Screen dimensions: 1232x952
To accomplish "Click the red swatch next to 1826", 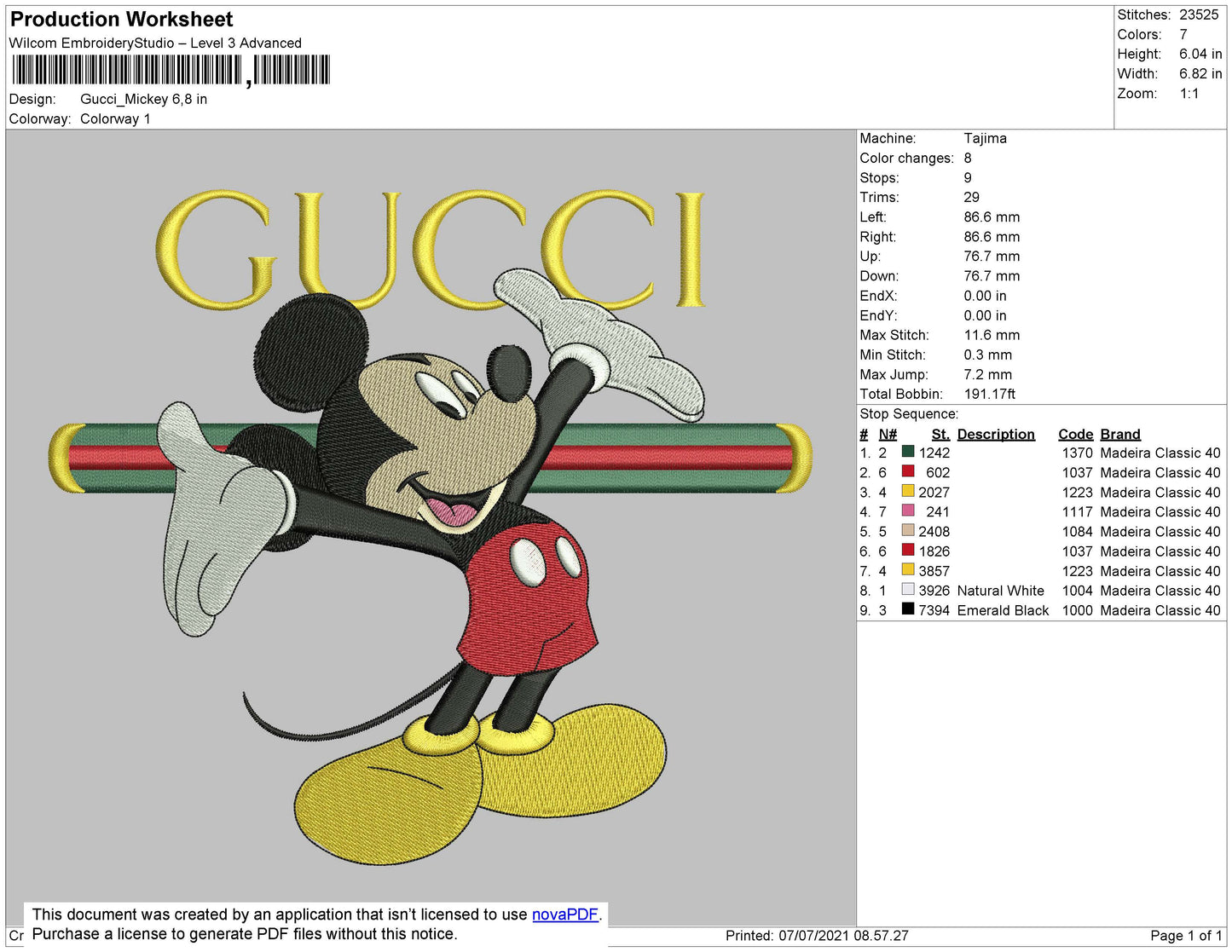I will (908, 550).
